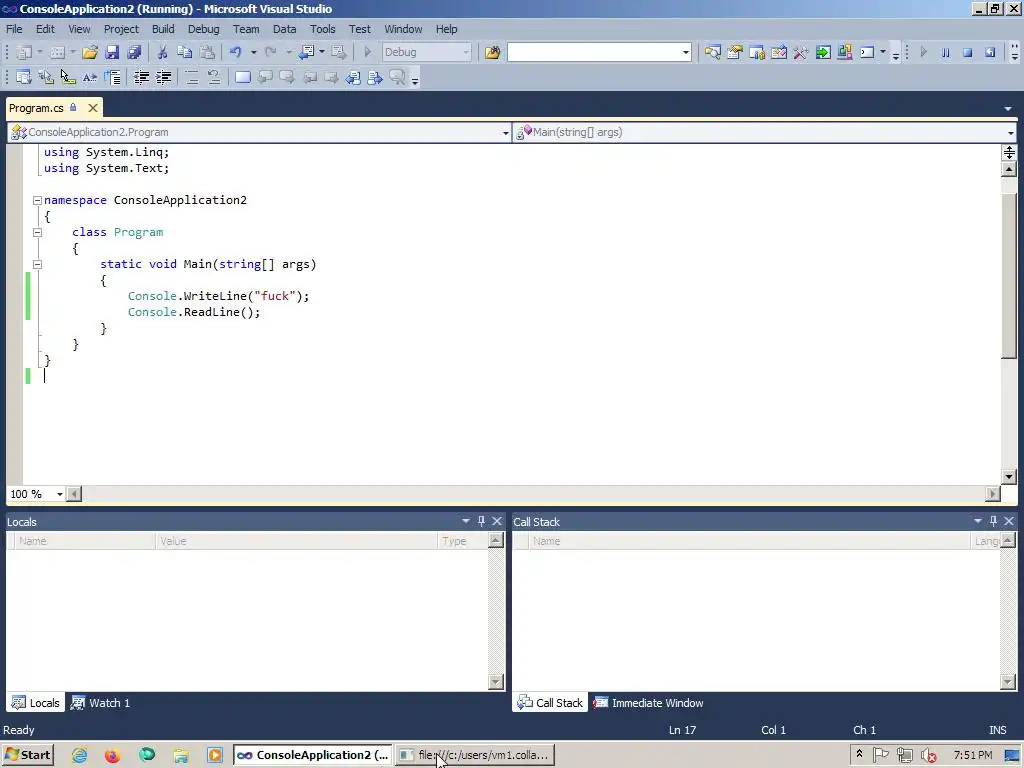Toggle auto-hide pin on Locals panel
Image resolution: width=1024 pixels, height=768 pixels.
(x=481, y=521)
